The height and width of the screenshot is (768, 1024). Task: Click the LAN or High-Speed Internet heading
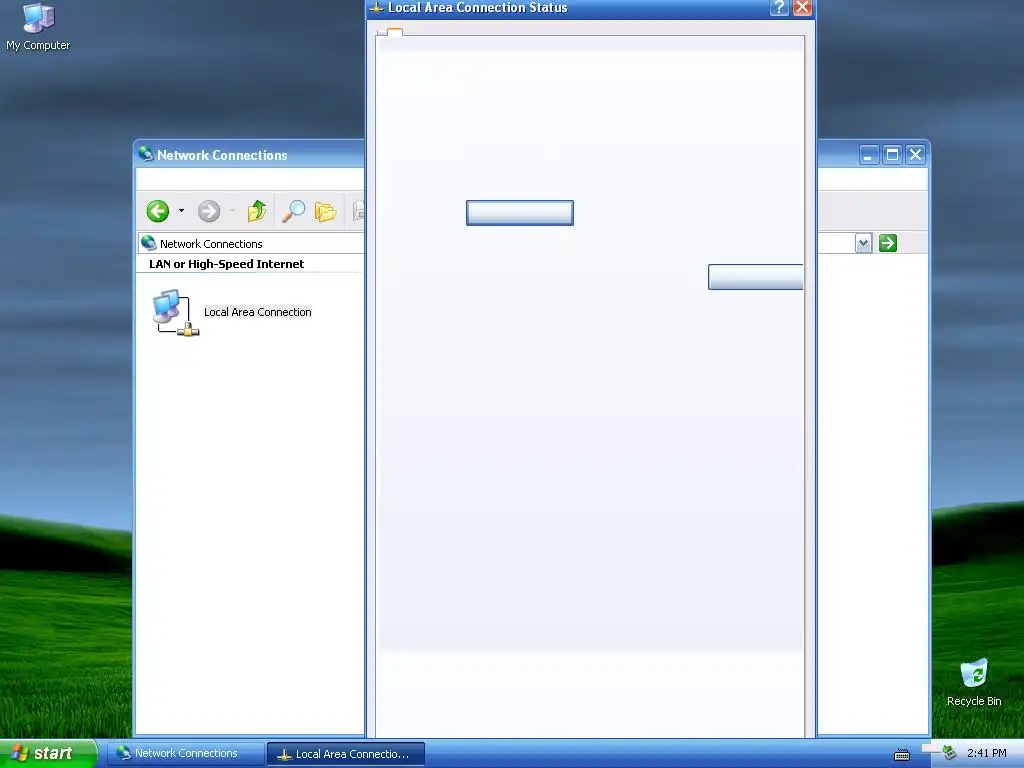point(227,264)
